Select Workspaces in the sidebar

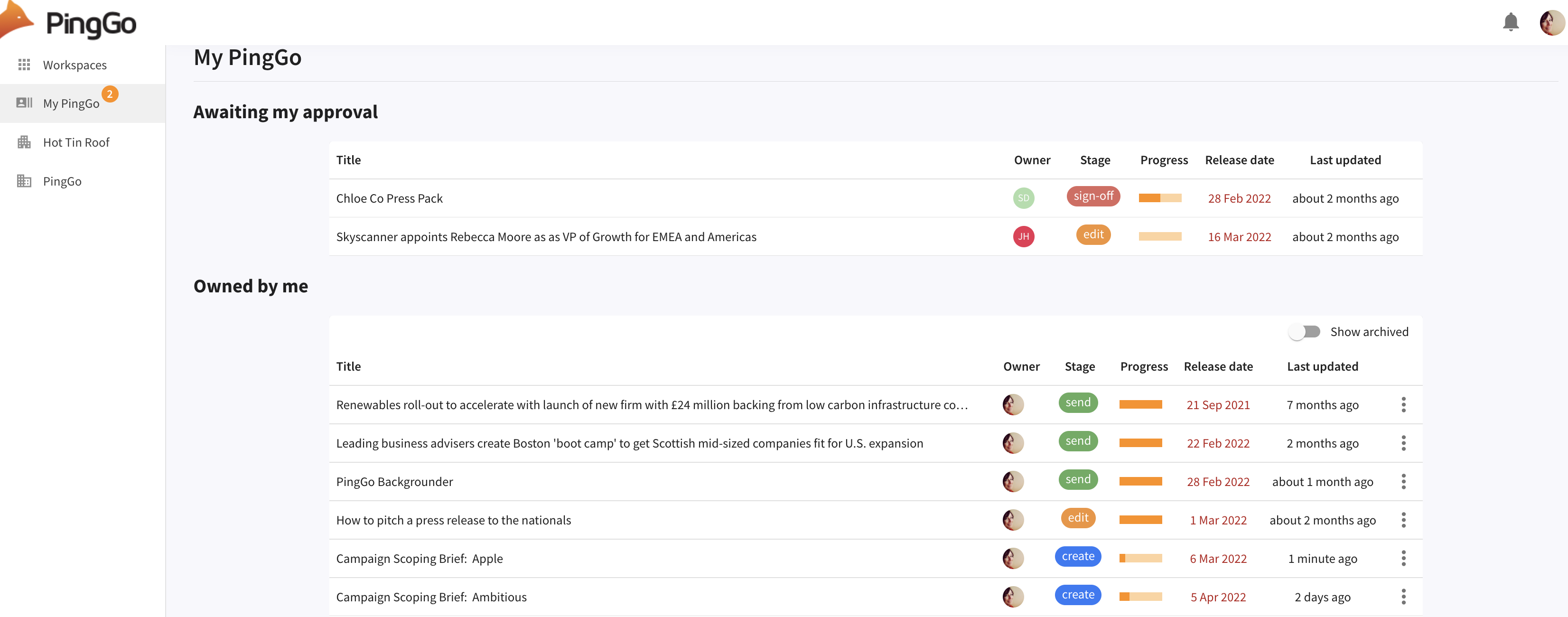pos(75,65)
